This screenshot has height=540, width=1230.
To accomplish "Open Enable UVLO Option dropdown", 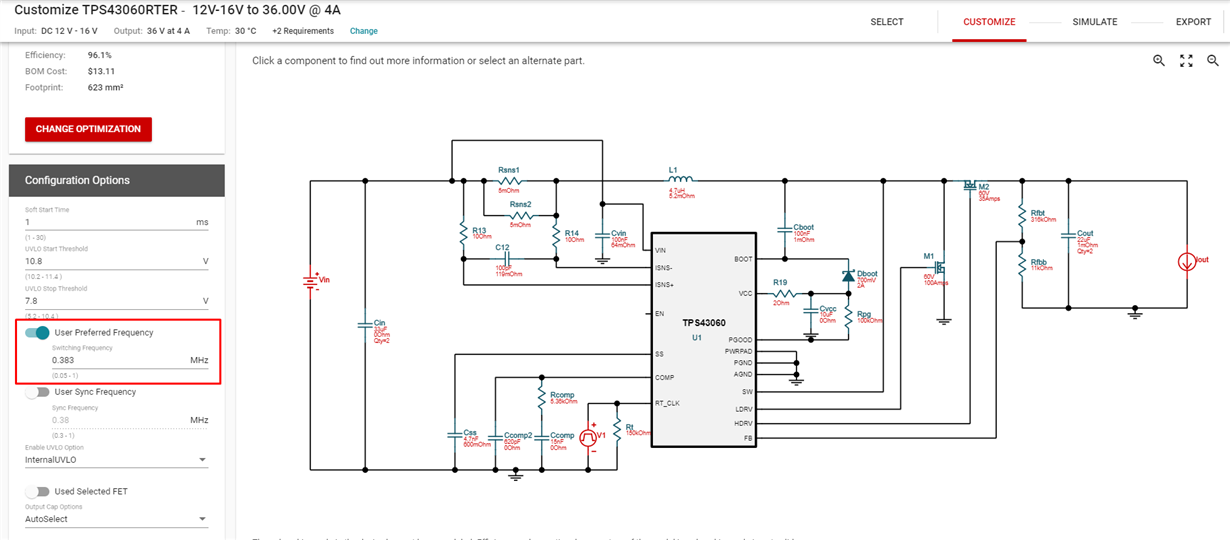I will coord(116,460).
